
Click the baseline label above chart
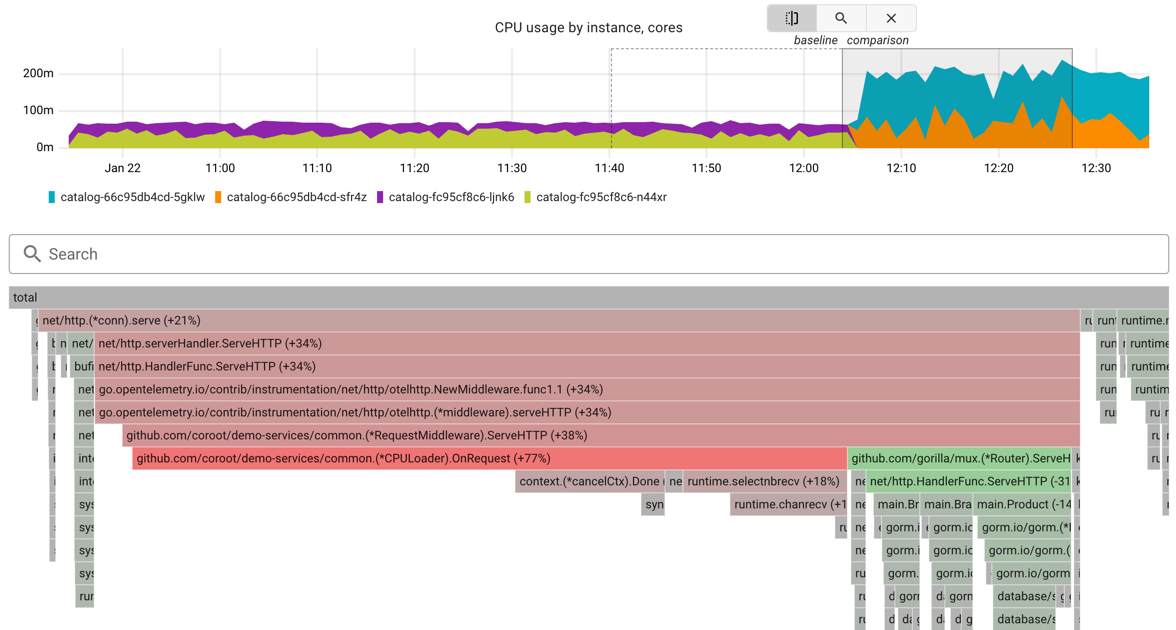click(815, 40)
